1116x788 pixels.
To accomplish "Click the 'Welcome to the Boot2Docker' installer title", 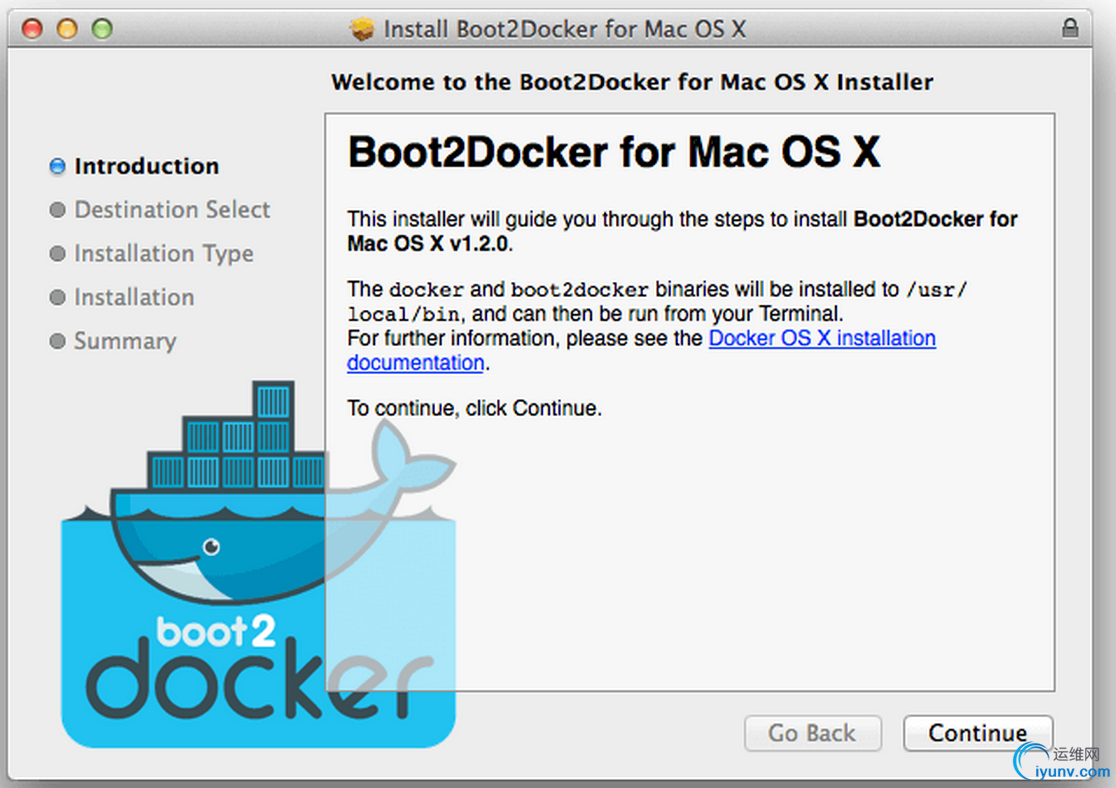I will (x=632, y=82).
